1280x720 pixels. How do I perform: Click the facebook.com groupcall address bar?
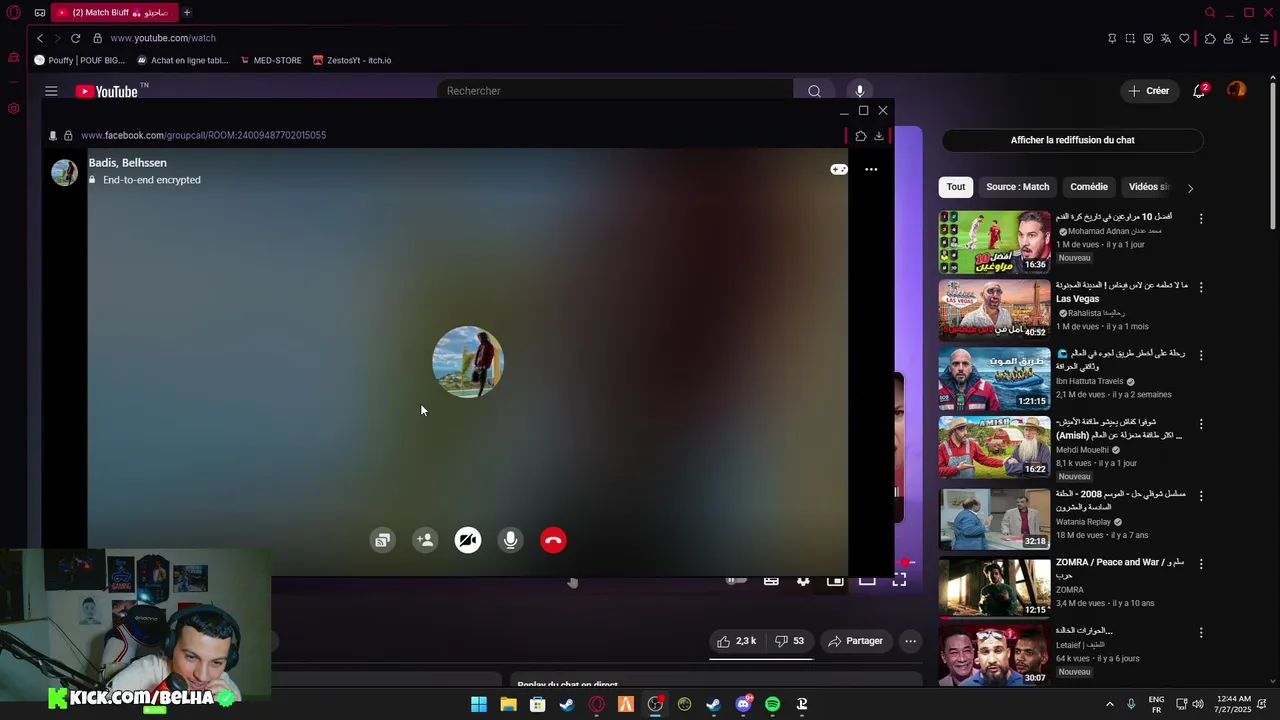[203, 135]
